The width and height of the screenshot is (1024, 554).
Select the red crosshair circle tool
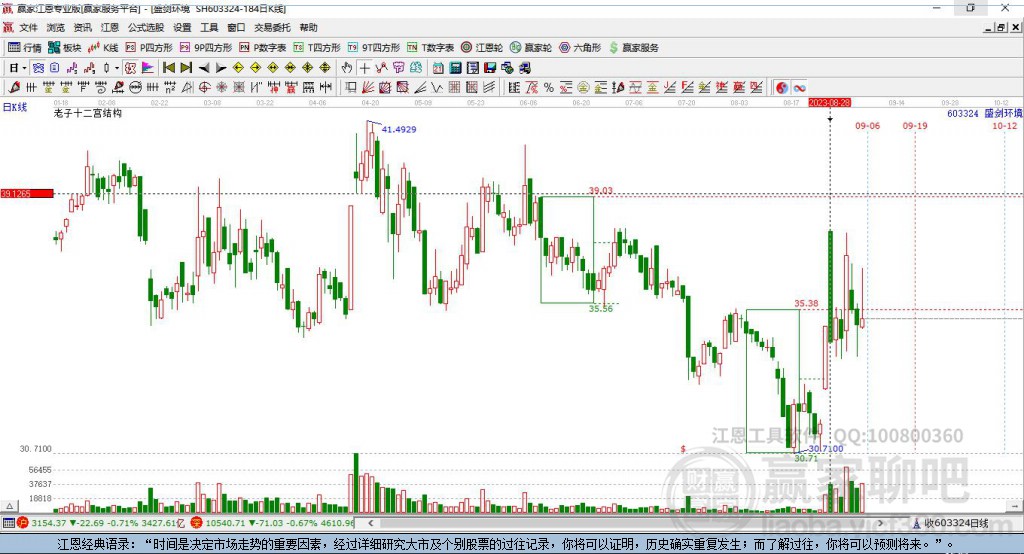pos(204,88)
